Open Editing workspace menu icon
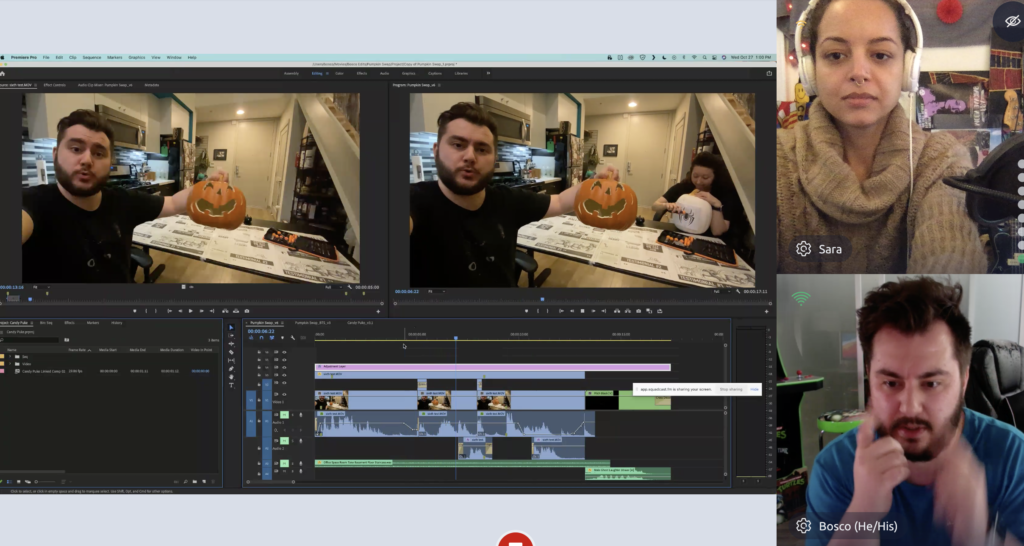1024x546 pixels. pos(327,74)
